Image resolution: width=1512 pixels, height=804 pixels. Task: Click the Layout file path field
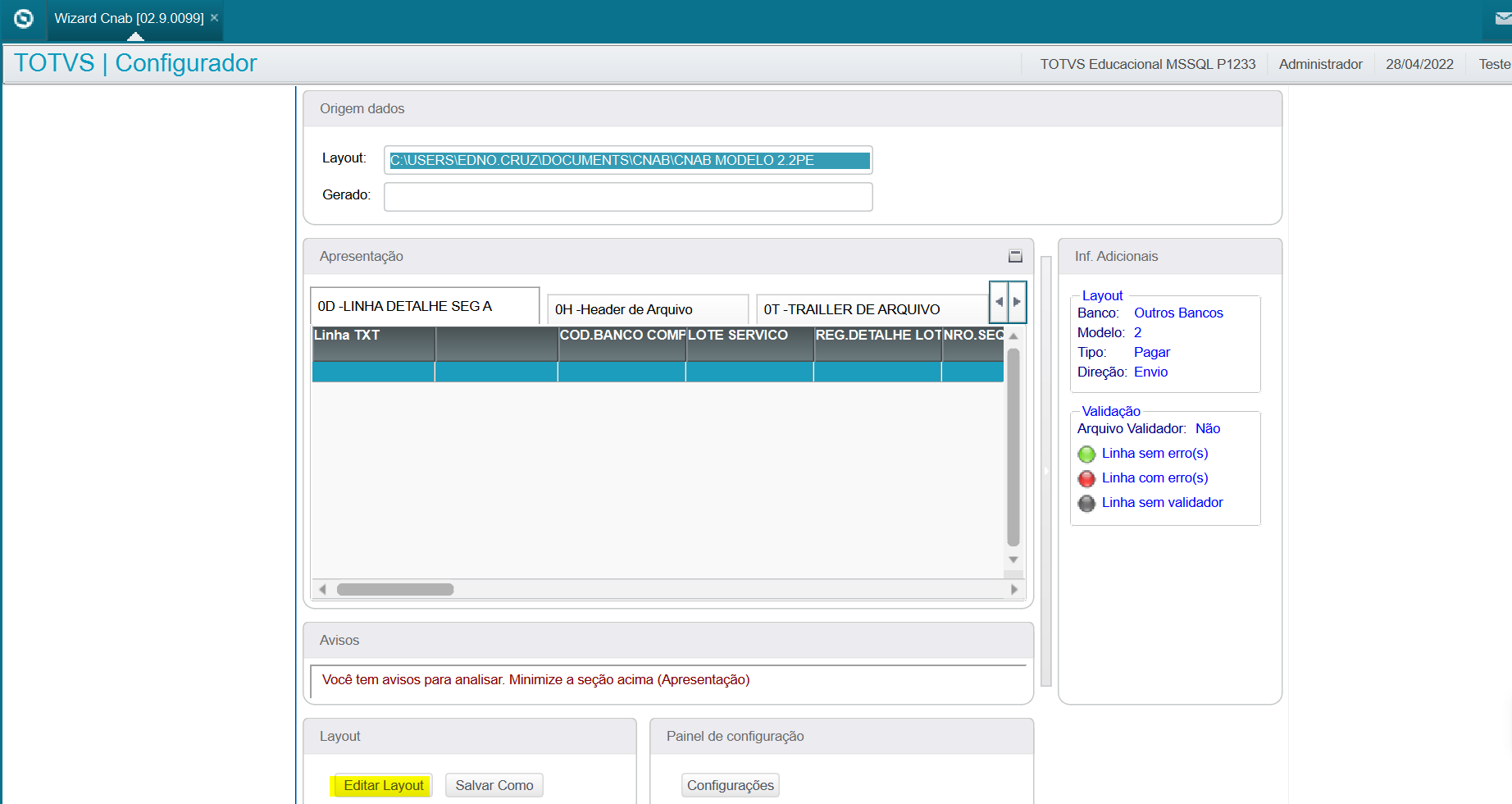pos(628,160)
